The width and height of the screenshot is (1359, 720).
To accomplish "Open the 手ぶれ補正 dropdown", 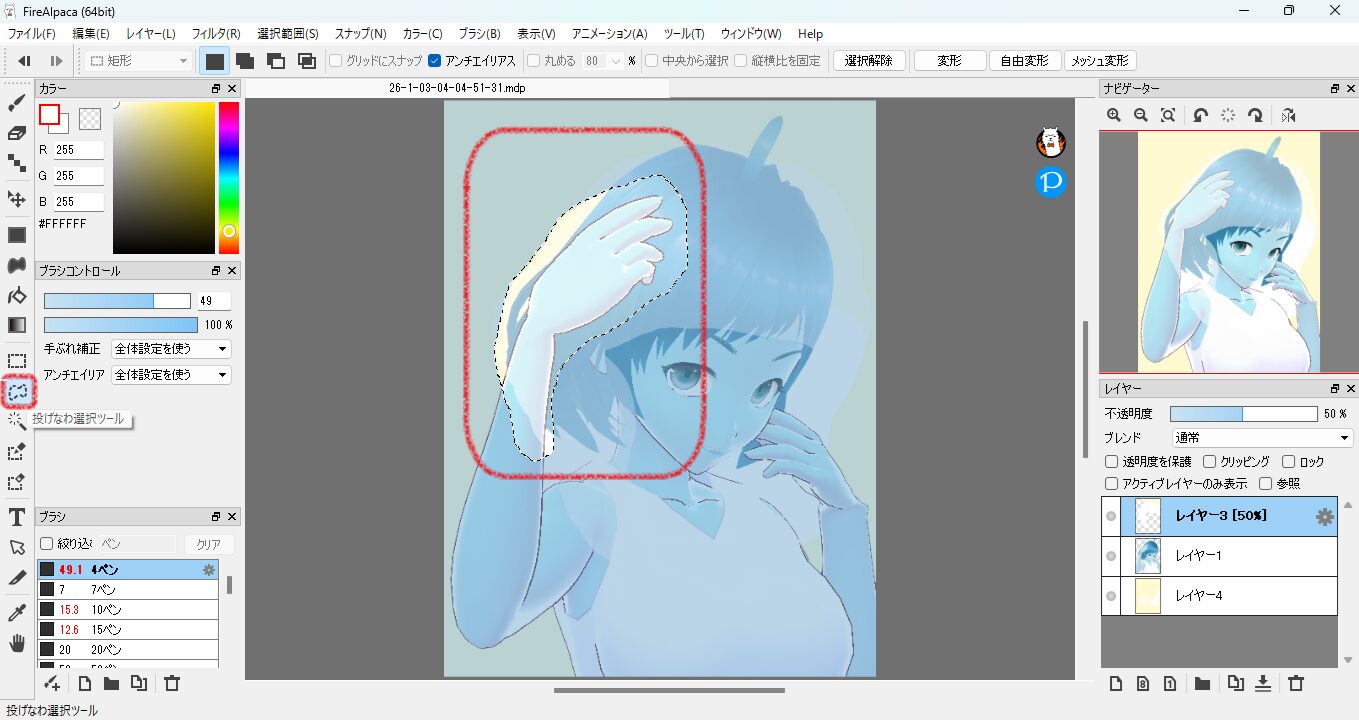I will pos(171,349).
